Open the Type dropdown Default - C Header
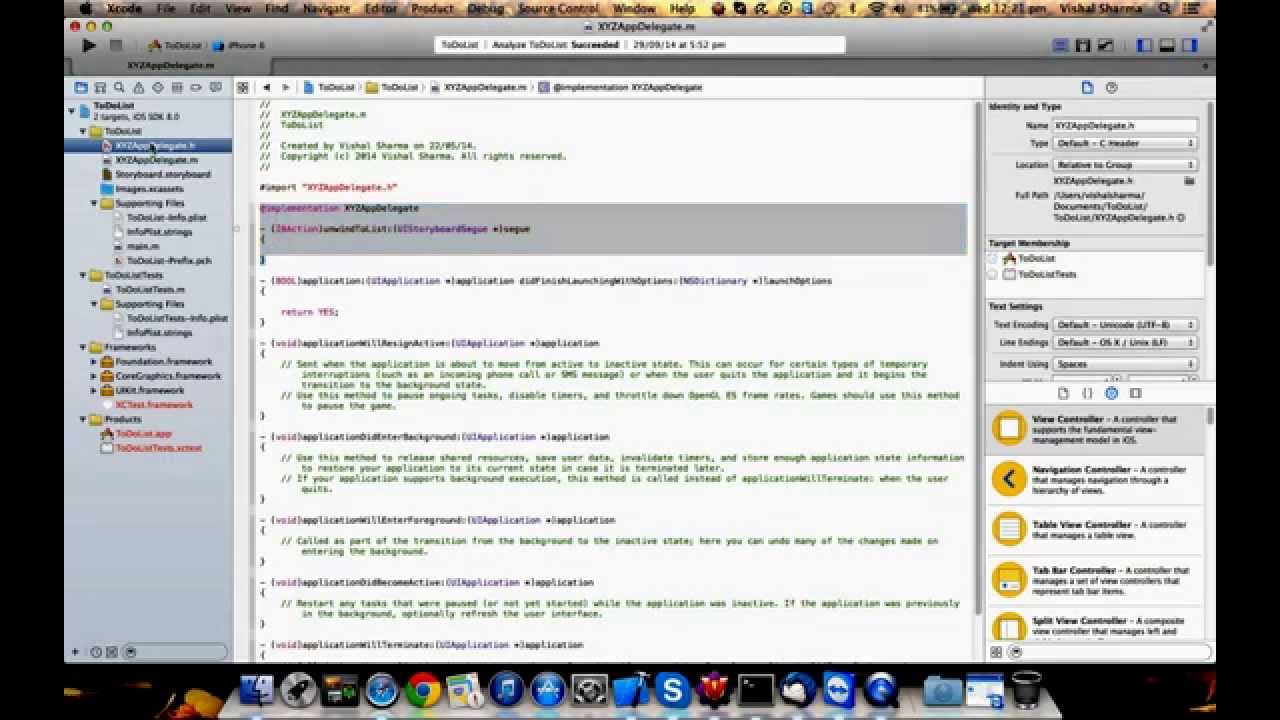The width and height of the screenshot is (1280, 720). [x=1125, y=143]
